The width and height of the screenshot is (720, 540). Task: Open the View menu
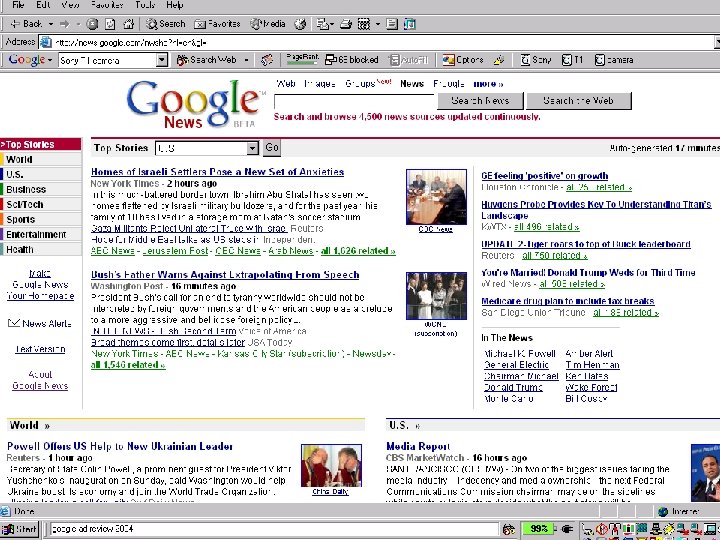coord(70,5)
